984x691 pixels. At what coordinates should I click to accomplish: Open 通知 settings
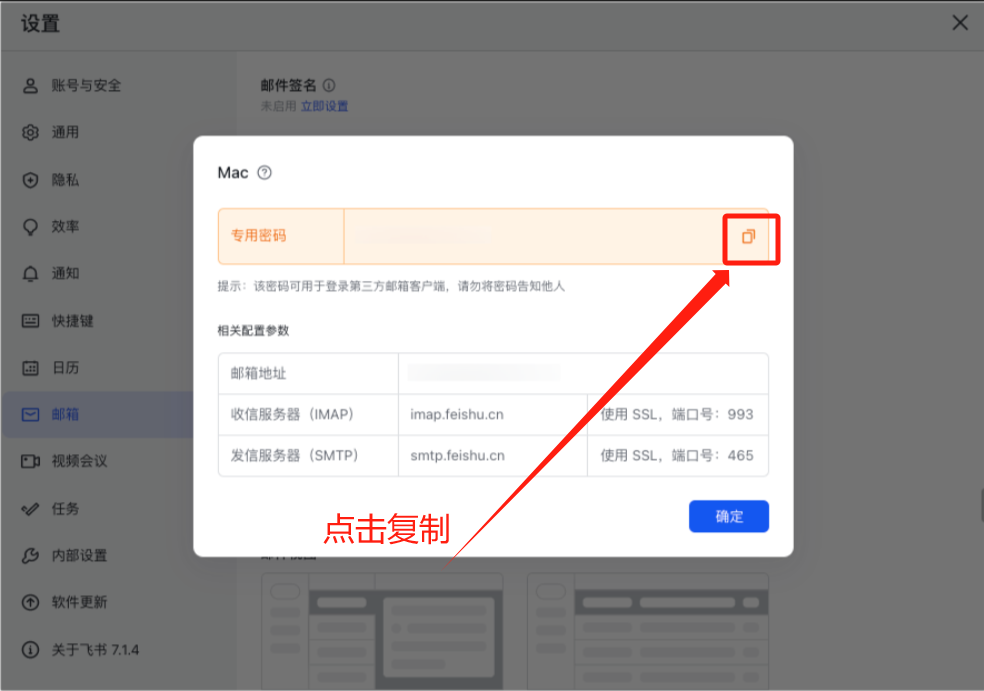click(x=65, y=274)
